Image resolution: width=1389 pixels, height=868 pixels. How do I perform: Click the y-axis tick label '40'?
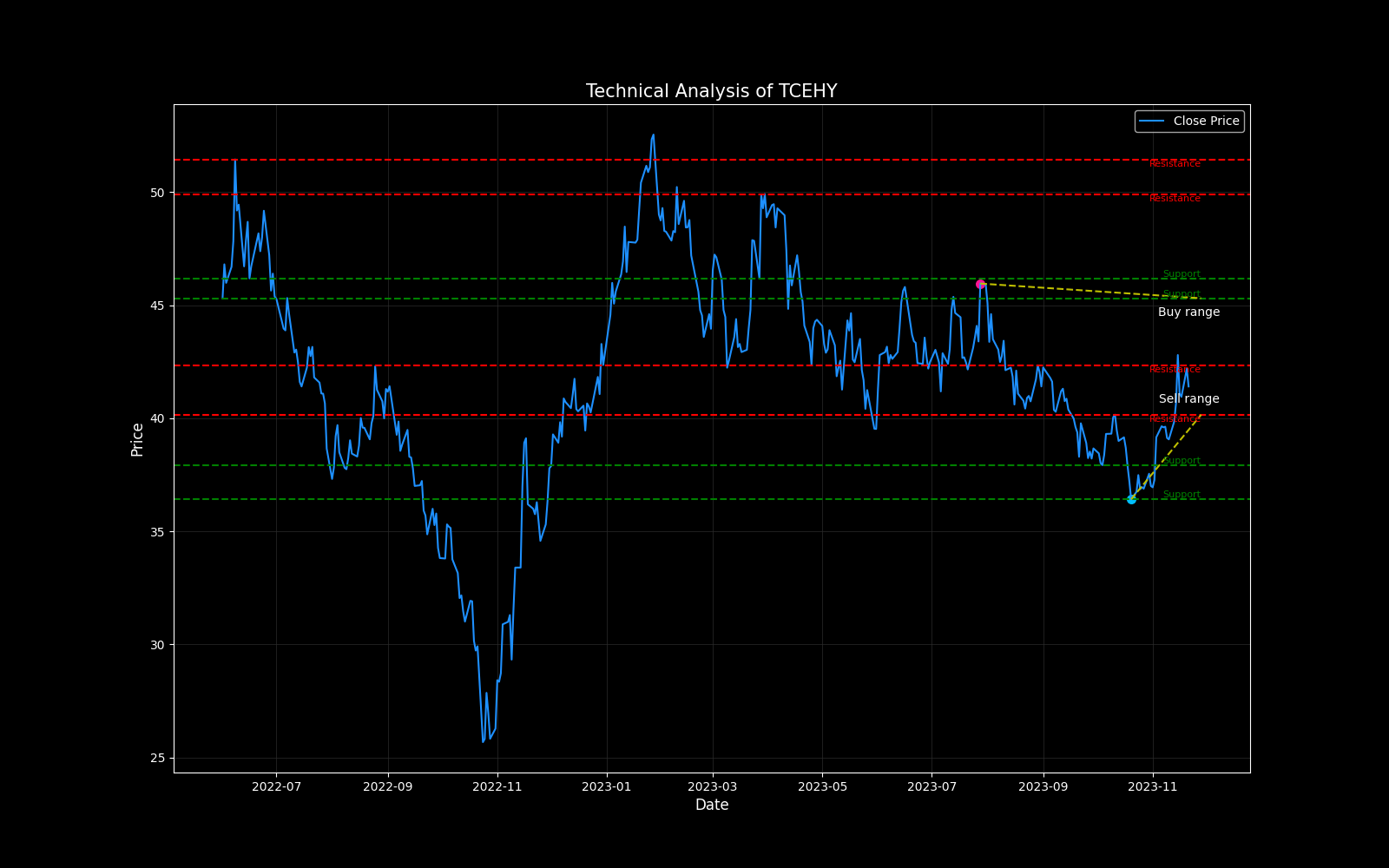click(x=157, y=418)
